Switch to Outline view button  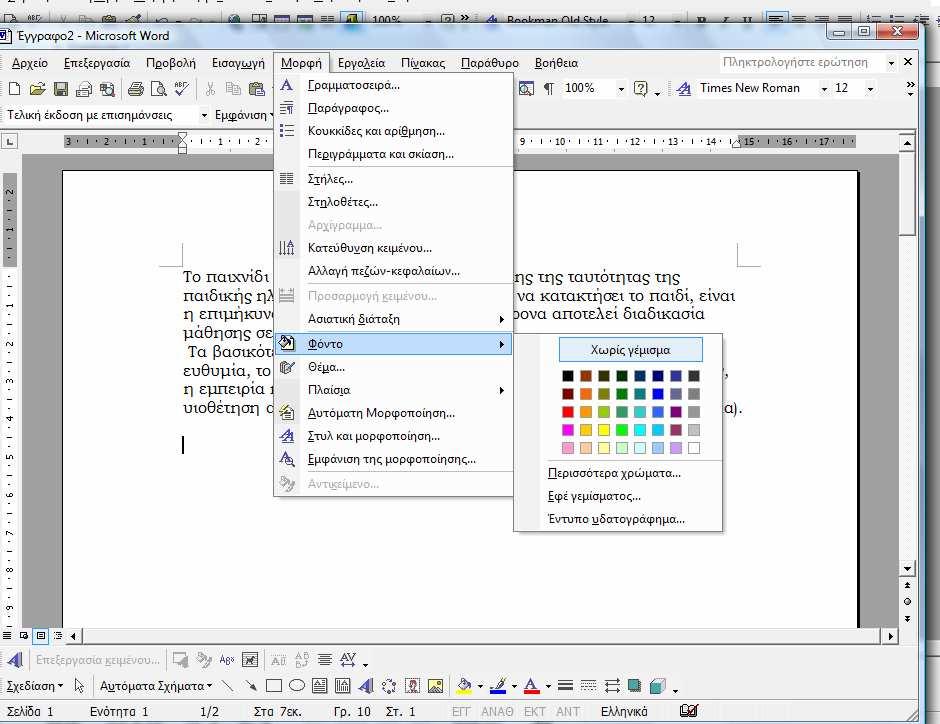58,635
